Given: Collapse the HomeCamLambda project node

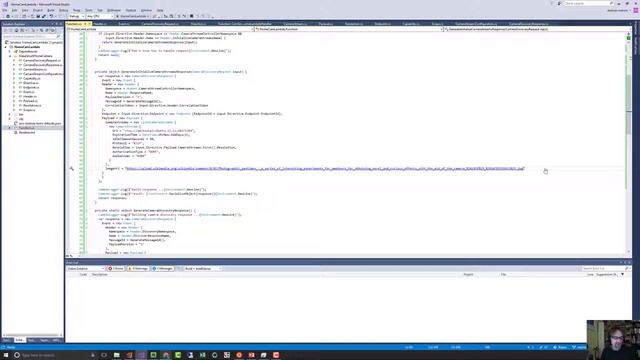Looking at the screenshot, I should (6, 47).
